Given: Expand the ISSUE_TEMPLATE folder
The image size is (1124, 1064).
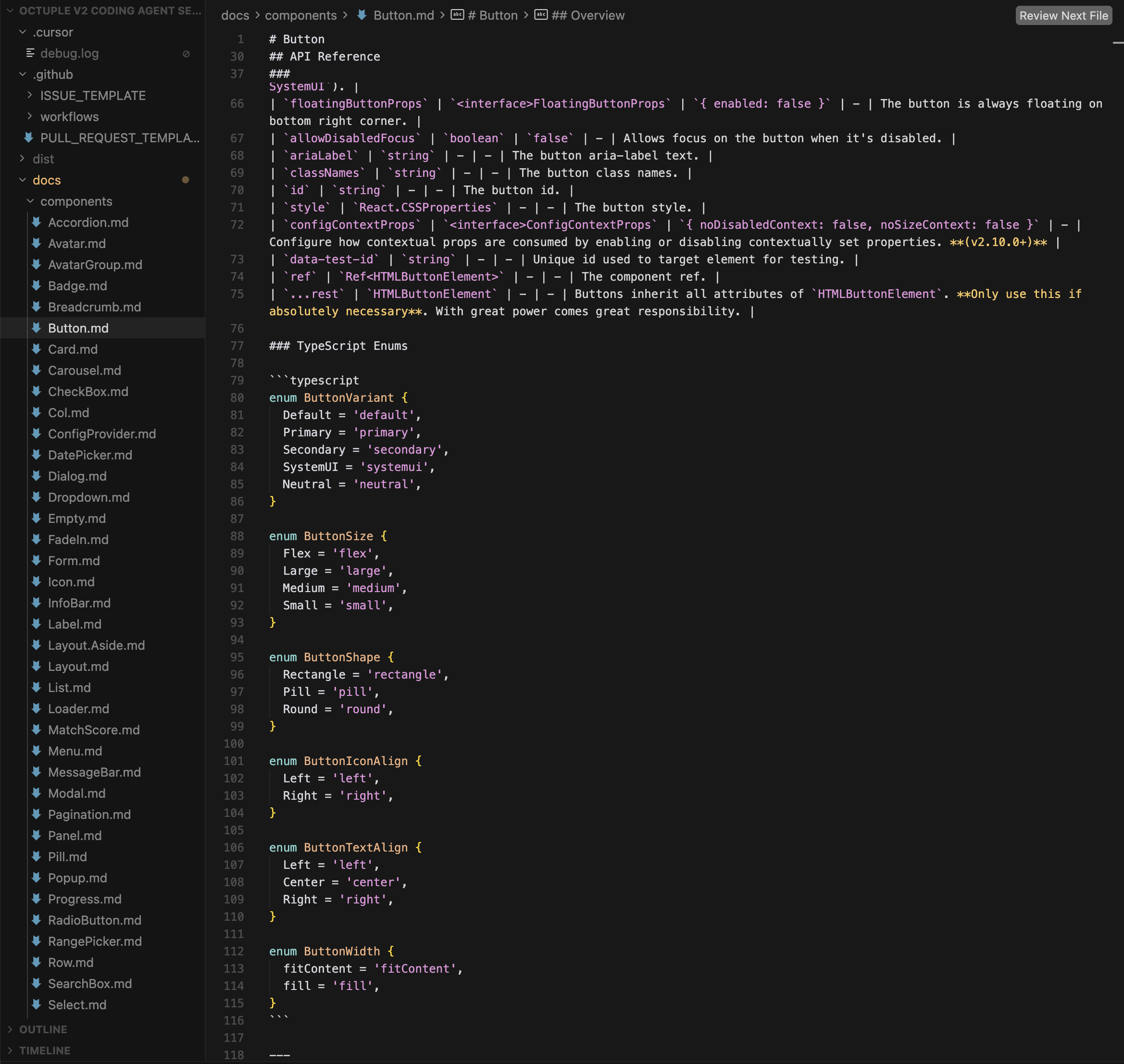Looking at the screenshot, I should 30,95.
